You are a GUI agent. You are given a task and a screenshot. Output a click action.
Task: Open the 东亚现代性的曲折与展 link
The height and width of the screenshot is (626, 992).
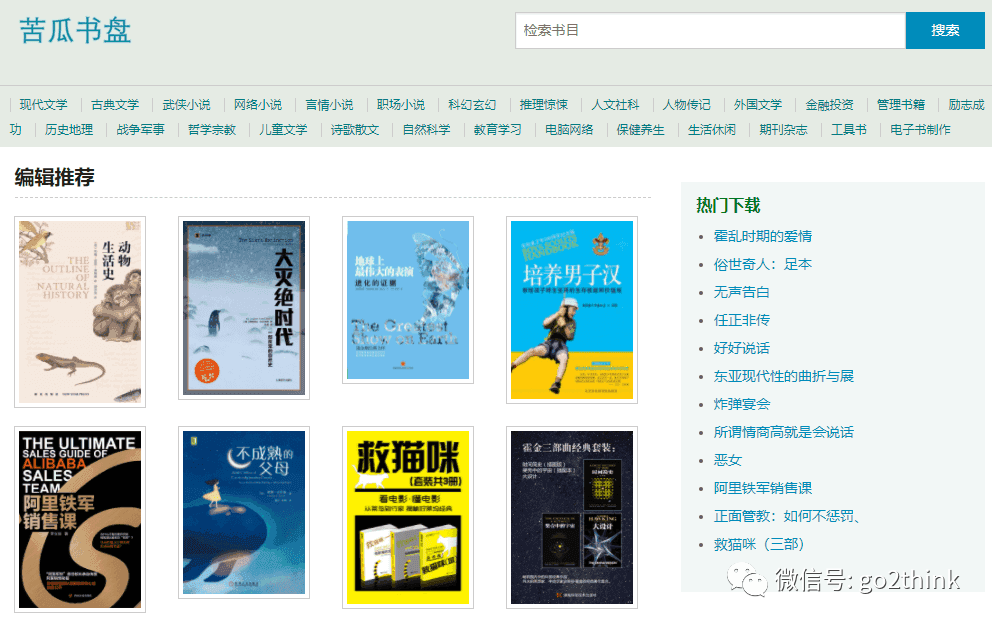pyautogui.click(x=784, y=376)
